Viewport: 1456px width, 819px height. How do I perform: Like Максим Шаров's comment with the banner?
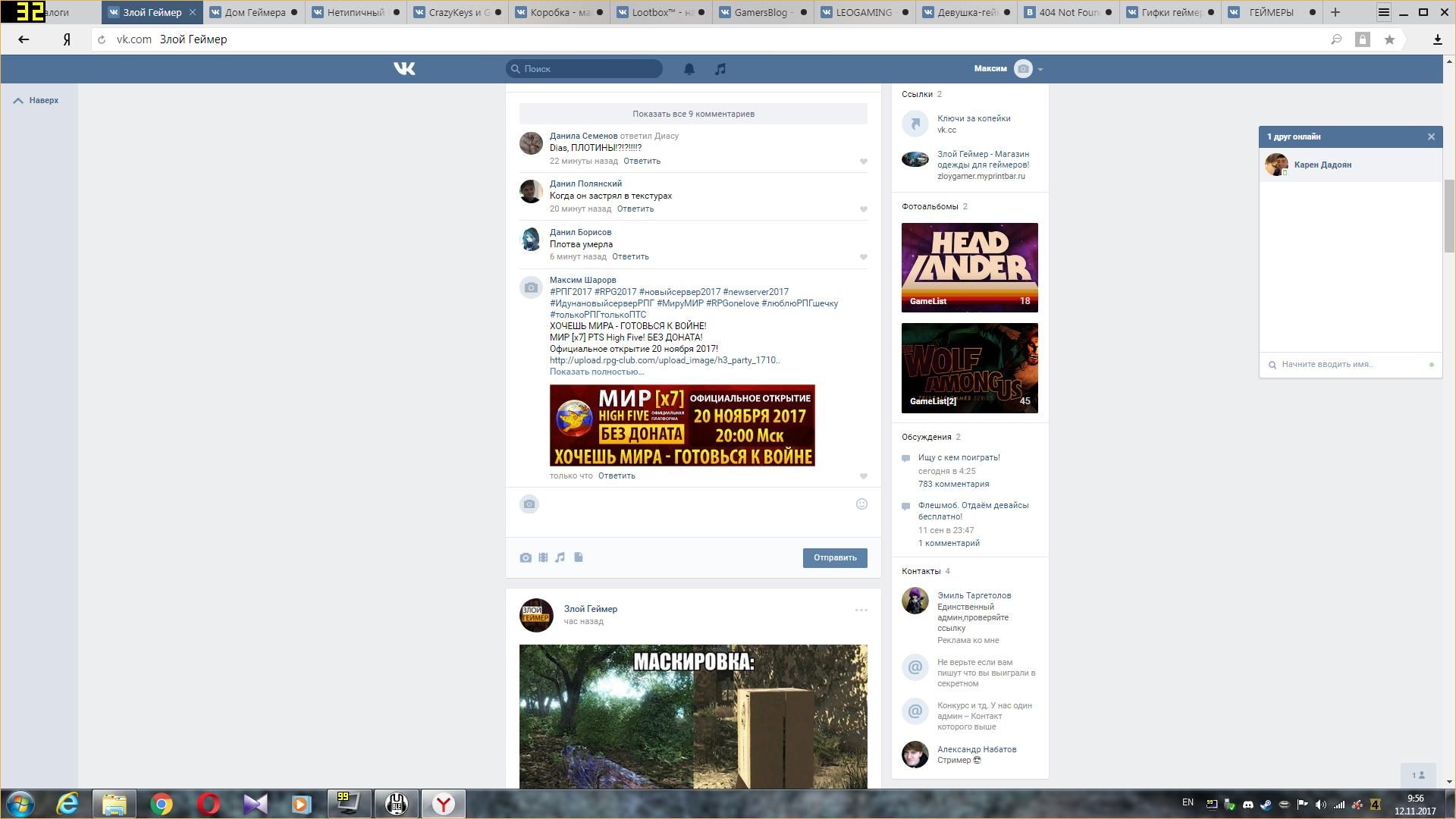click(x=863, y=476)
